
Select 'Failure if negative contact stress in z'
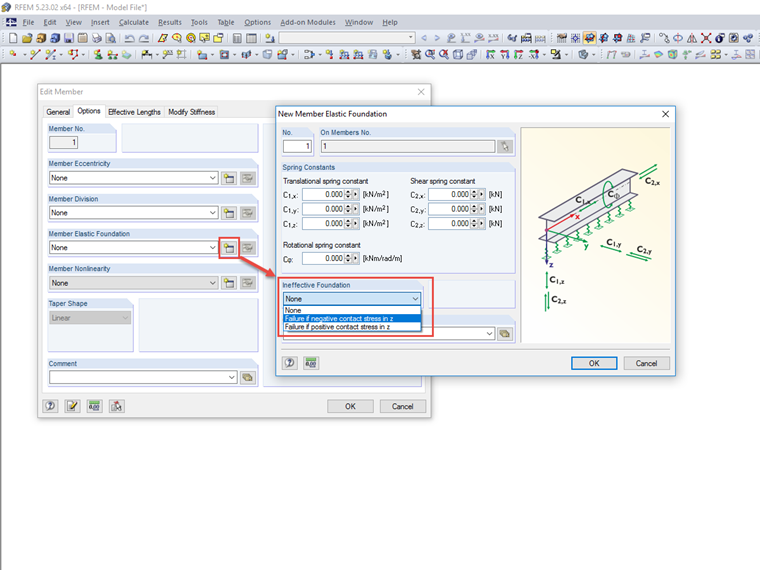[352, 318]
